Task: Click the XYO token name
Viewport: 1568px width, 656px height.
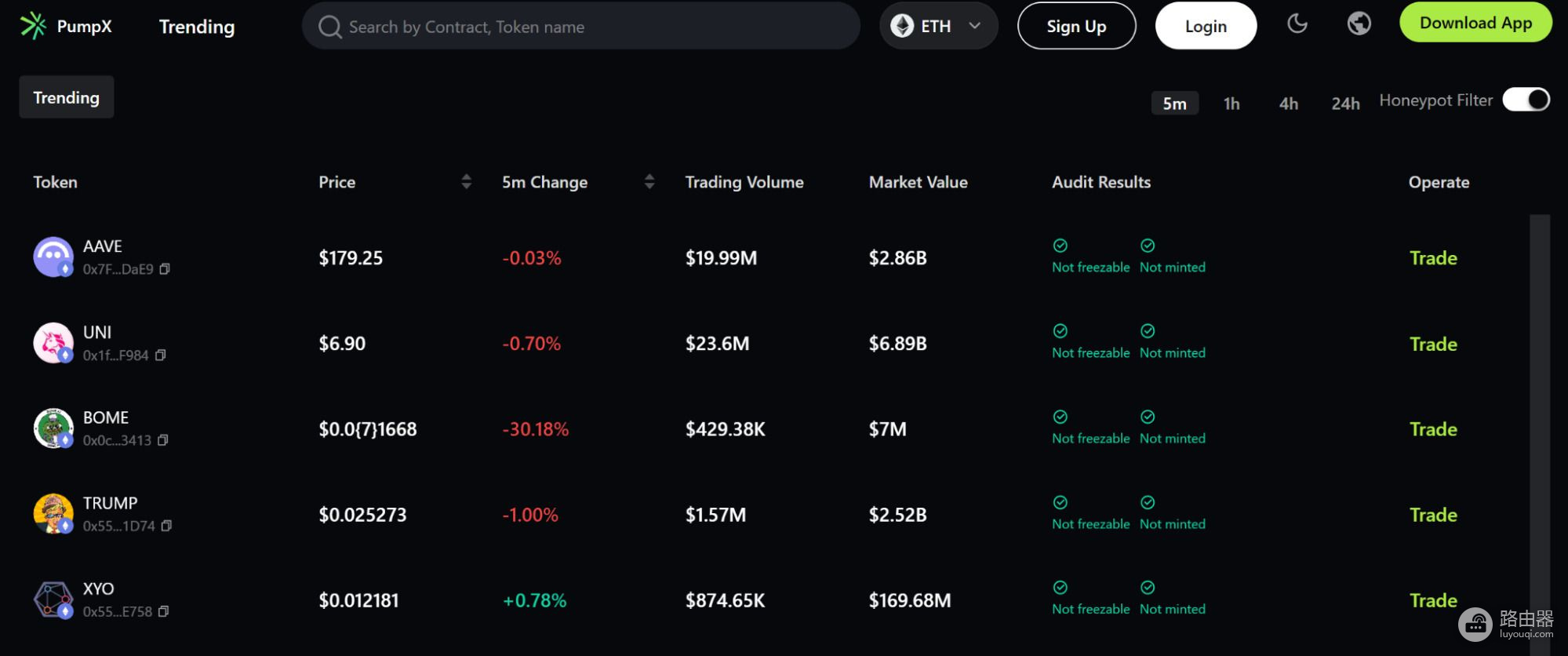Action: pyautogui.click(x=99, y=589)
